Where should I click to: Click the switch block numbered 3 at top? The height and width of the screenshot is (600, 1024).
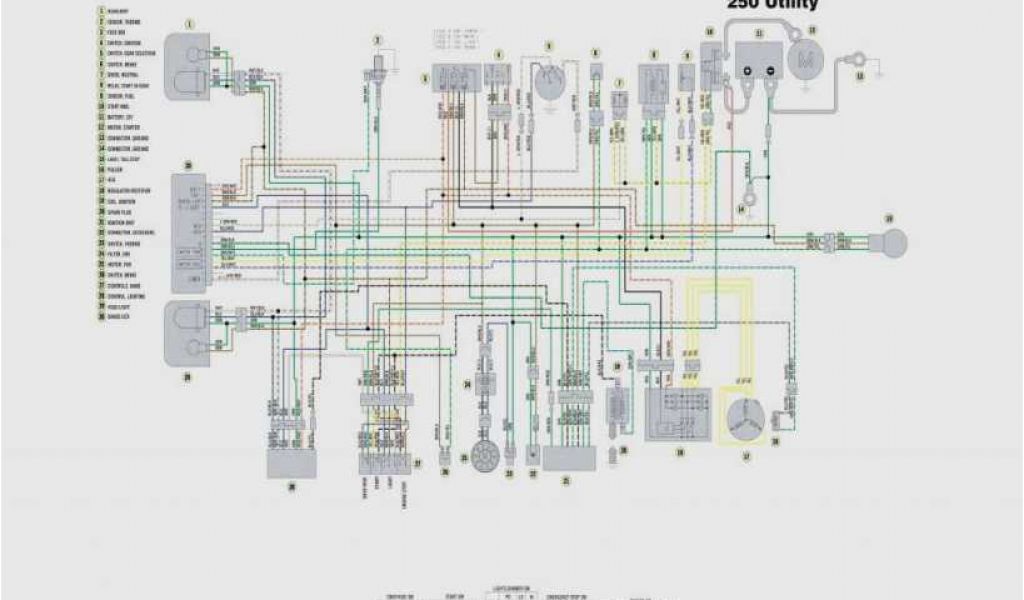point(453,80)
